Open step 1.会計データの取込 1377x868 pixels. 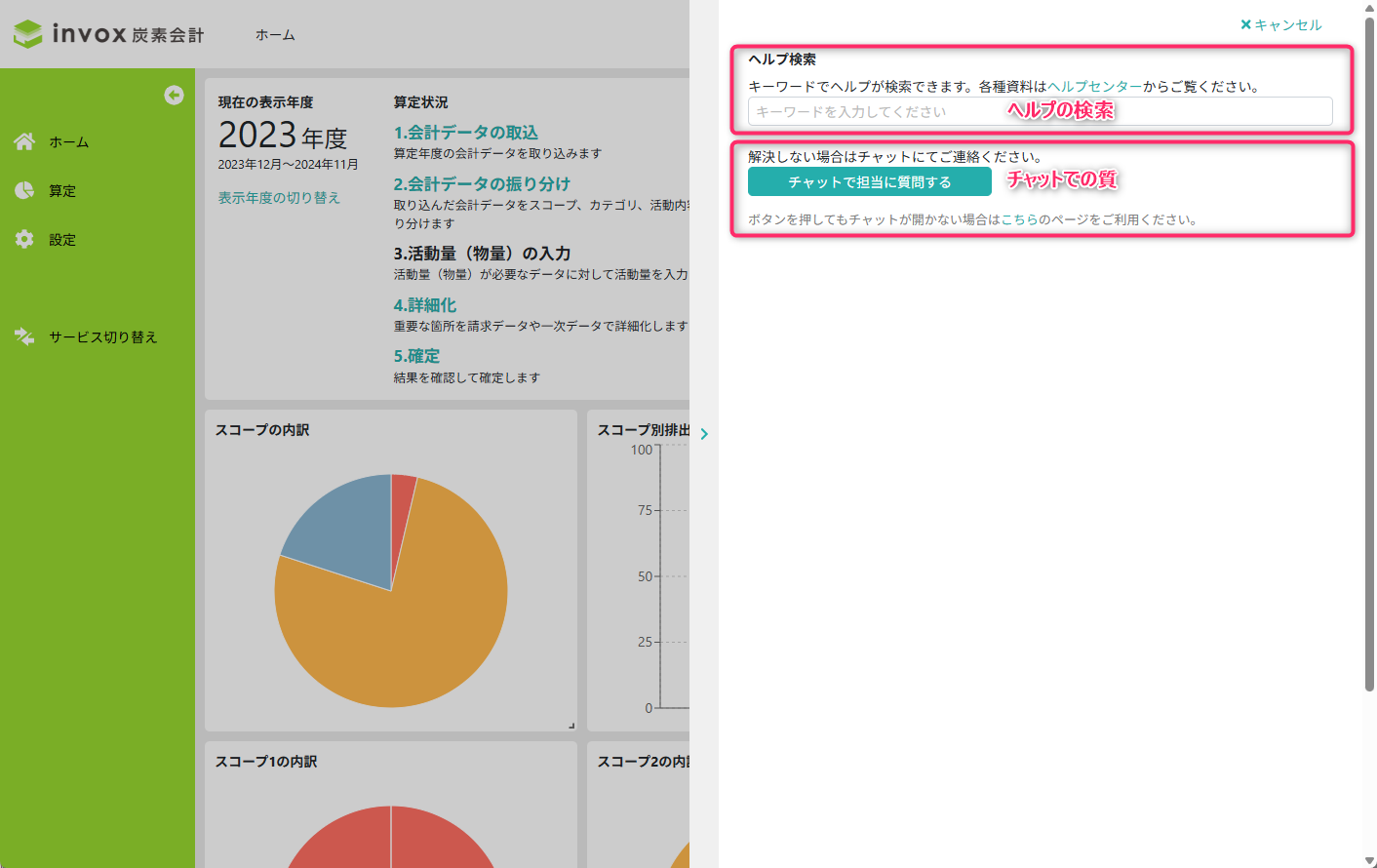[x=466, y=132]
